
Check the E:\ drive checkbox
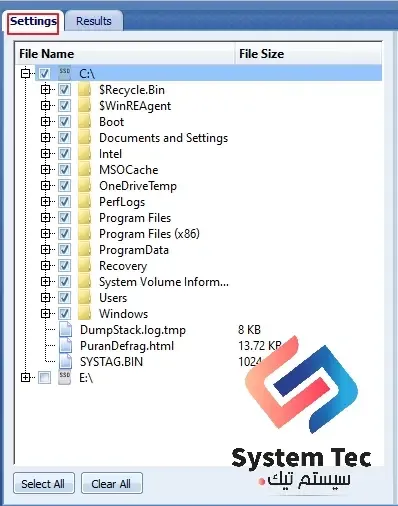click(44, 378)
